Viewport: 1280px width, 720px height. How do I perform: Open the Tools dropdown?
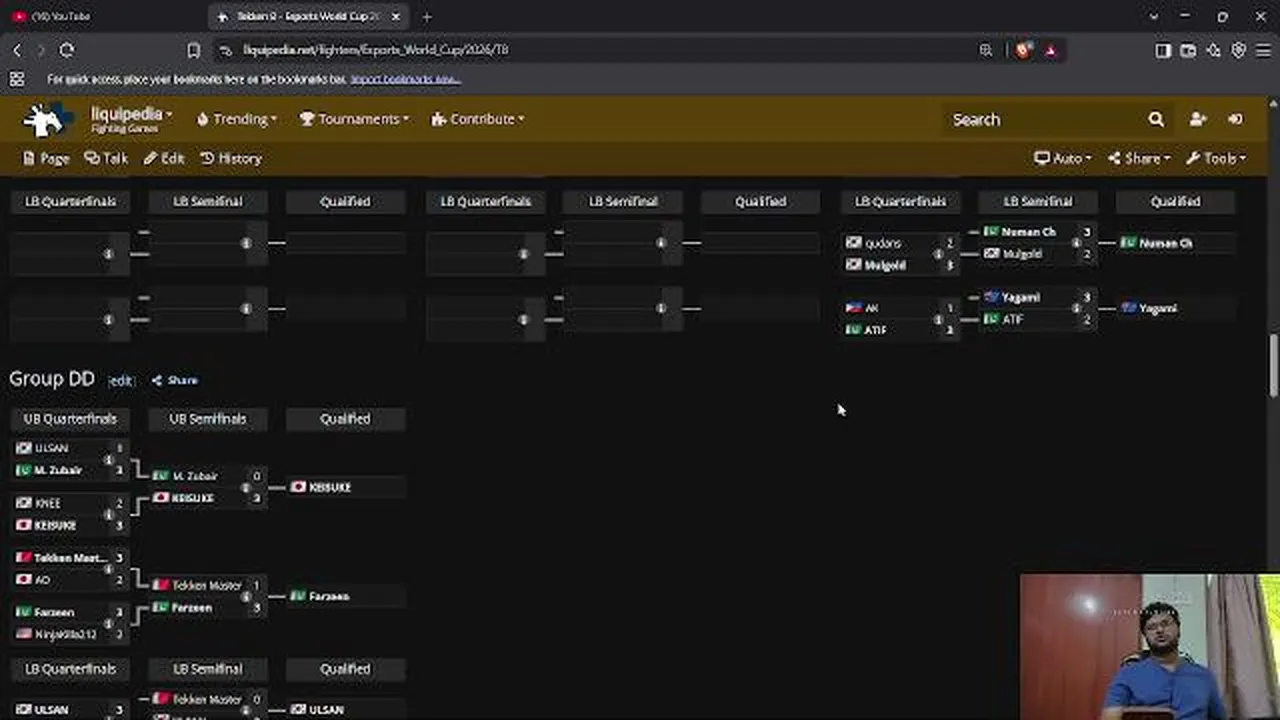[1216, 158]
